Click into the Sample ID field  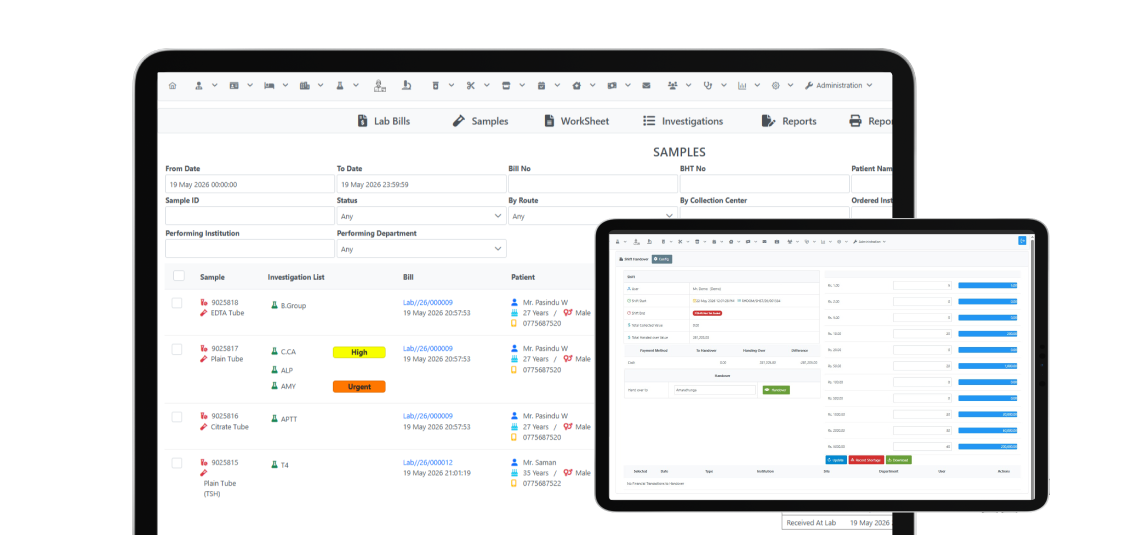tap(250, 216)
